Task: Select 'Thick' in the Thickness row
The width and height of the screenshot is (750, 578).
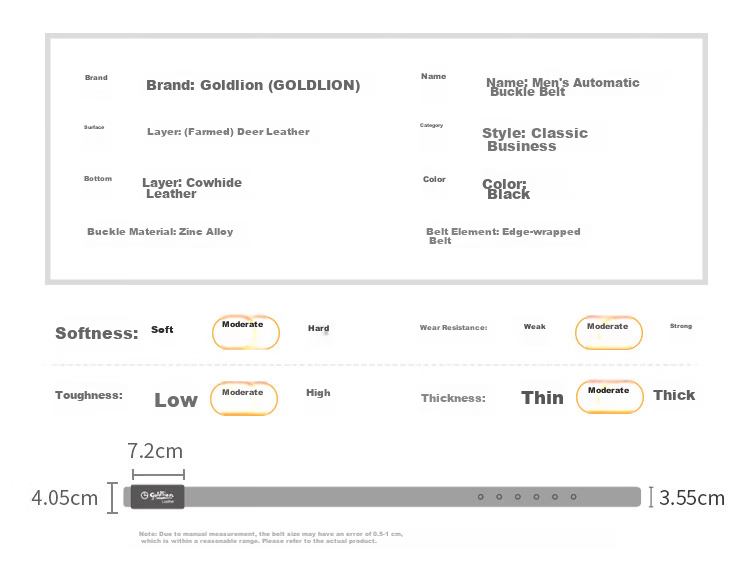Action: [674, 395]
